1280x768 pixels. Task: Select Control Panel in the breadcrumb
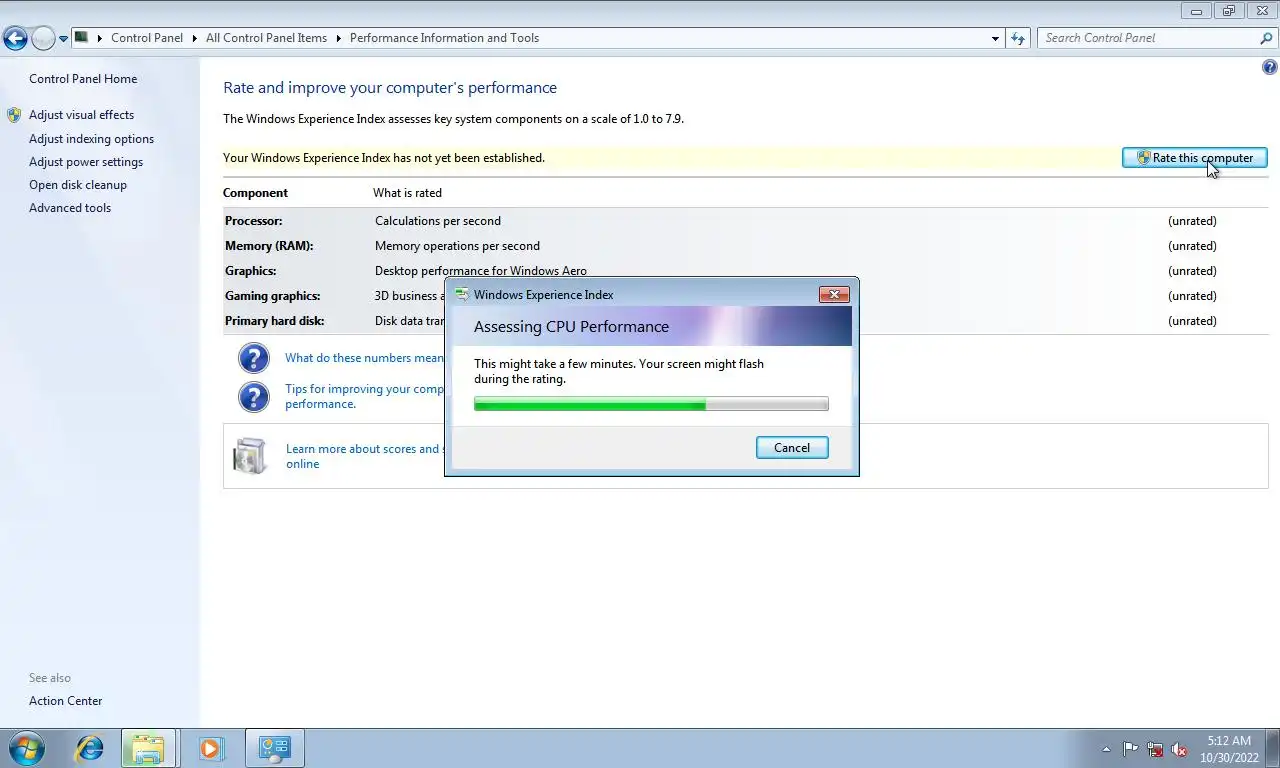coord(147,38)
